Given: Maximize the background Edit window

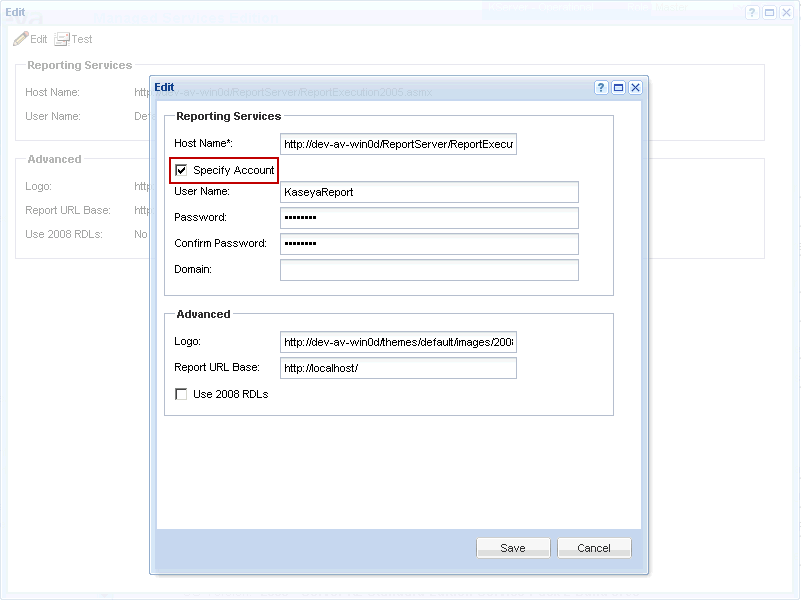Looking at the screenshot, I should coord(770,13).
